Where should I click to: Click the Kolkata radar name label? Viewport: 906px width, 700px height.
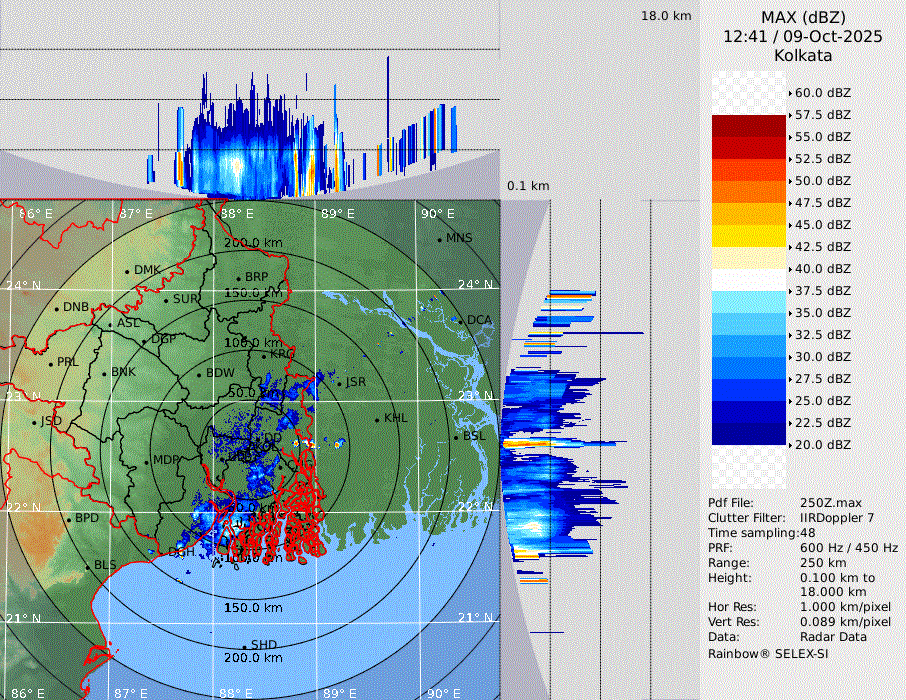pyautogui.click(x=803, y=55)
